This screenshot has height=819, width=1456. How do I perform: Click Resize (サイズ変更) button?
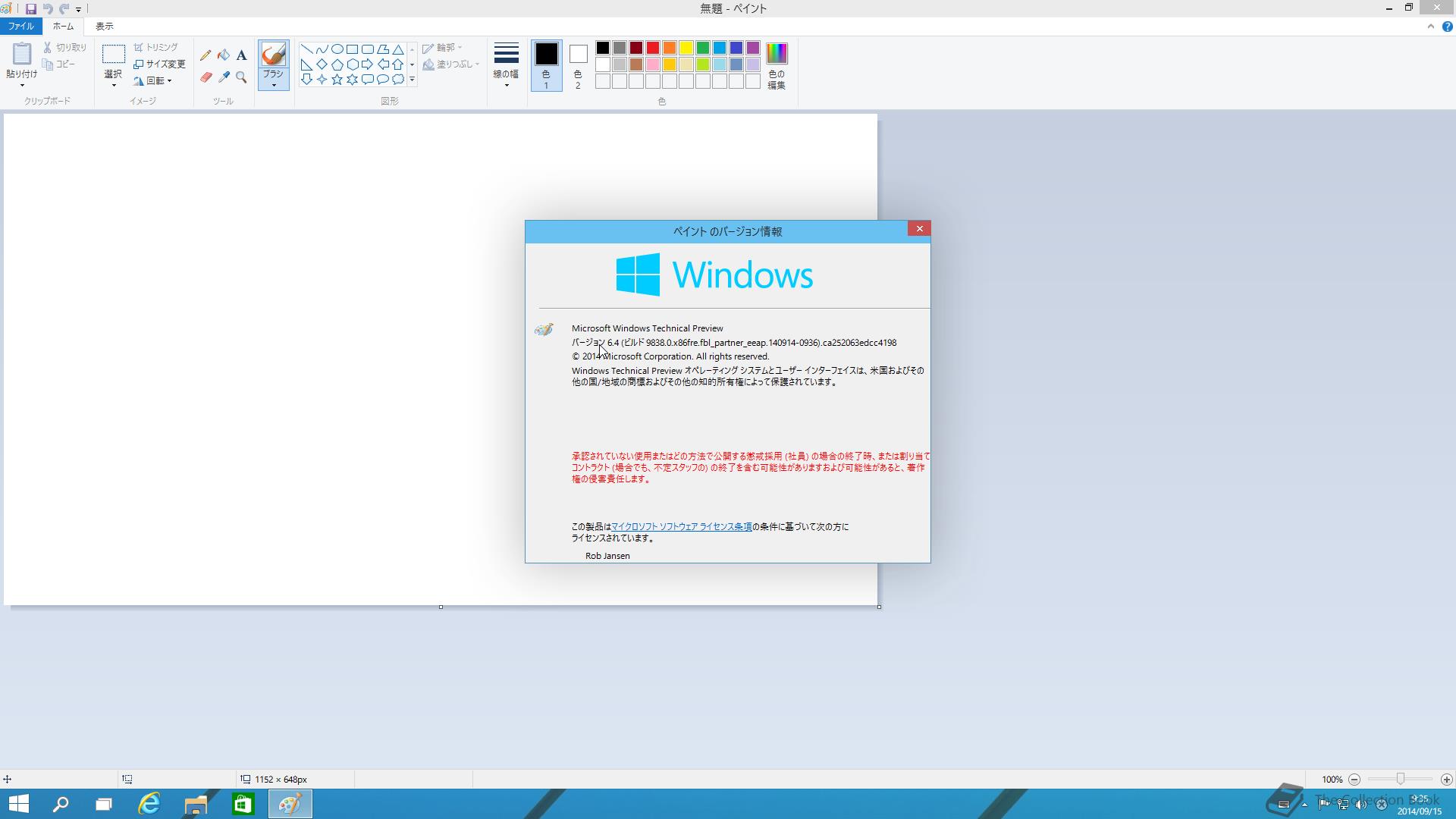coord(159,64)
